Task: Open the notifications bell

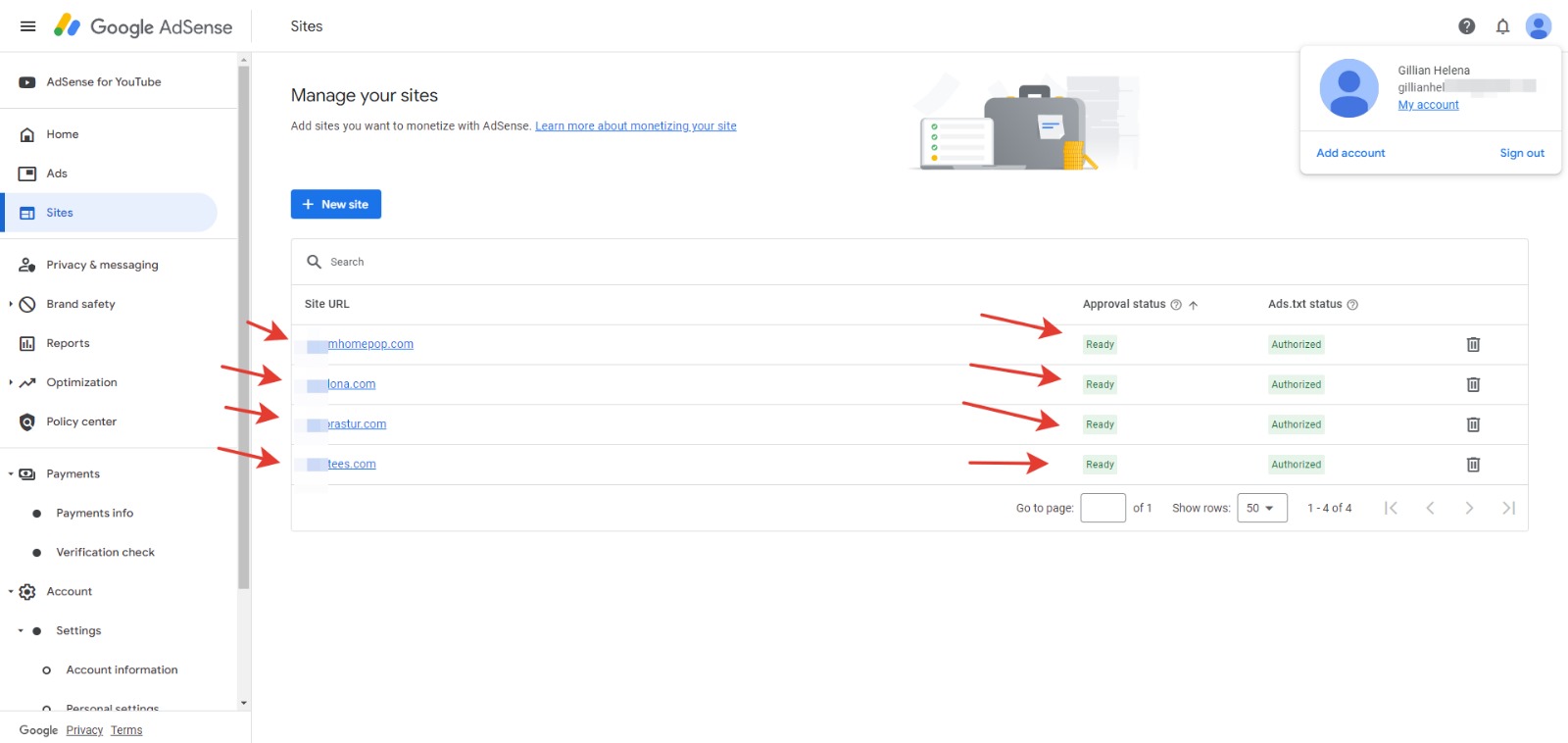Action: 1502,26
